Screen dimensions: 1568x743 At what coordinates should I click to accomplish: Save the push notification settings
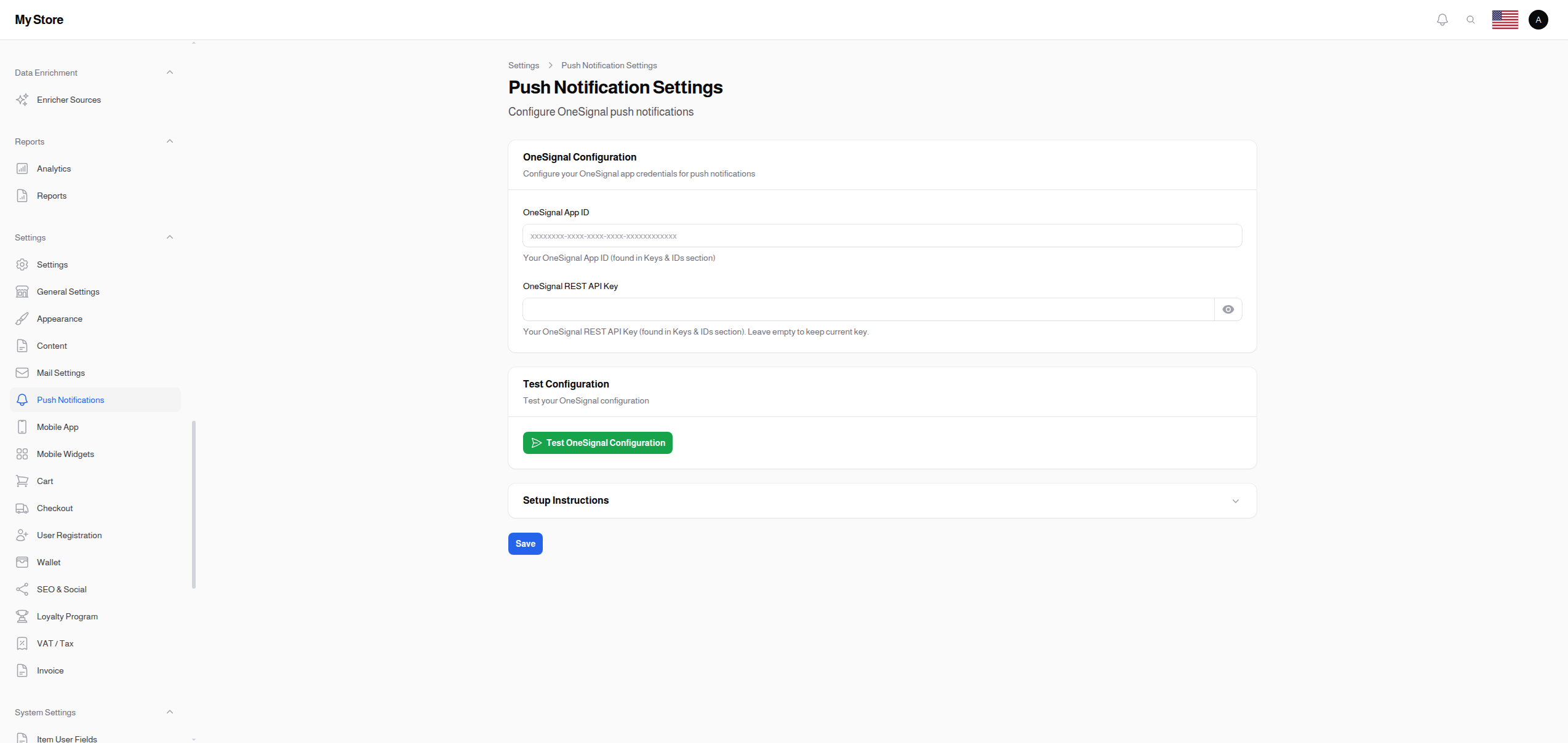point(525,543)
